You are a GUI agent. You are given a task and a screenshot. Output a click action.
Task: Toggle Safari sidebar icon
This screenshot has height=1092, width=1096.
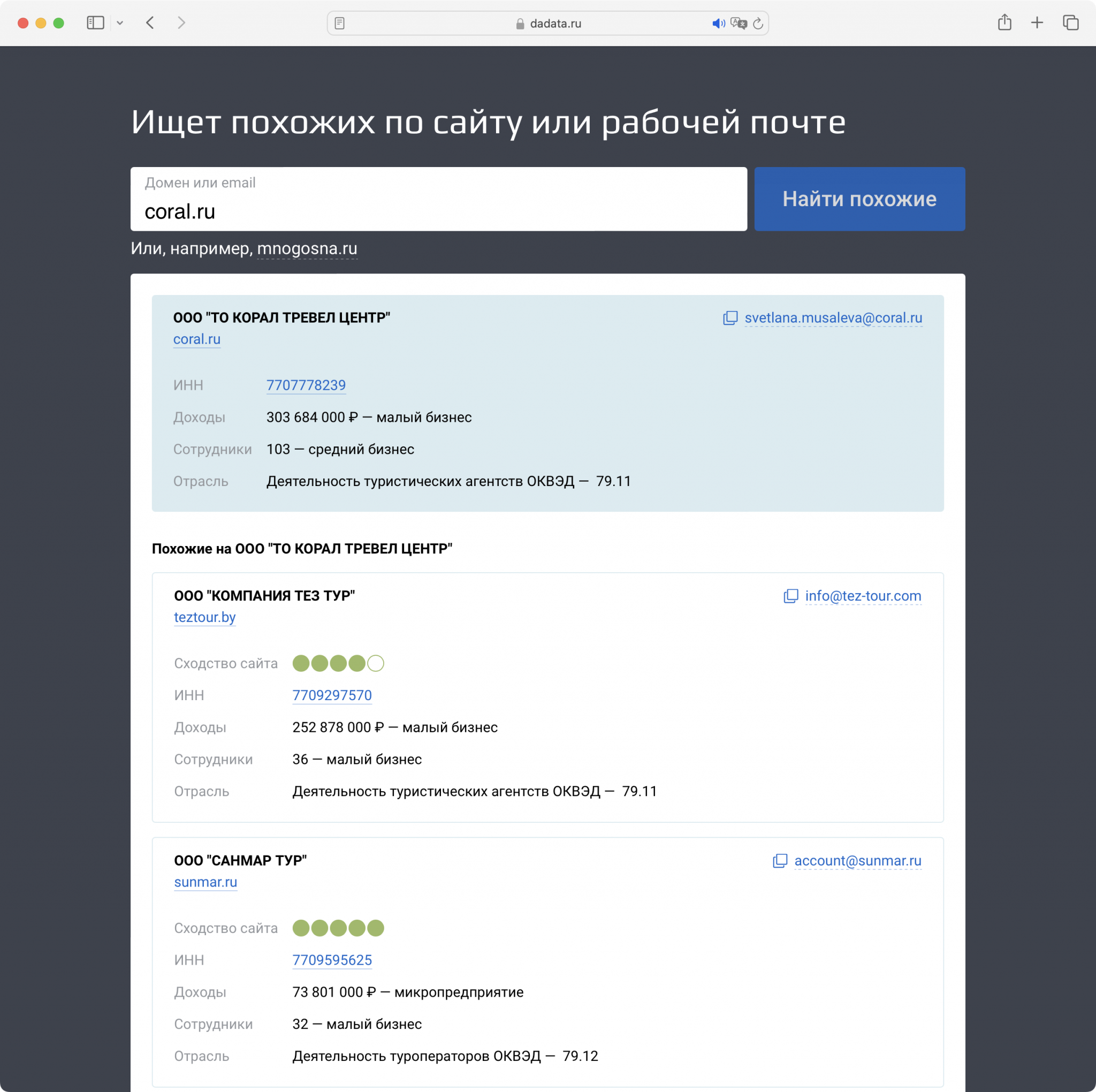coord(95,22)
